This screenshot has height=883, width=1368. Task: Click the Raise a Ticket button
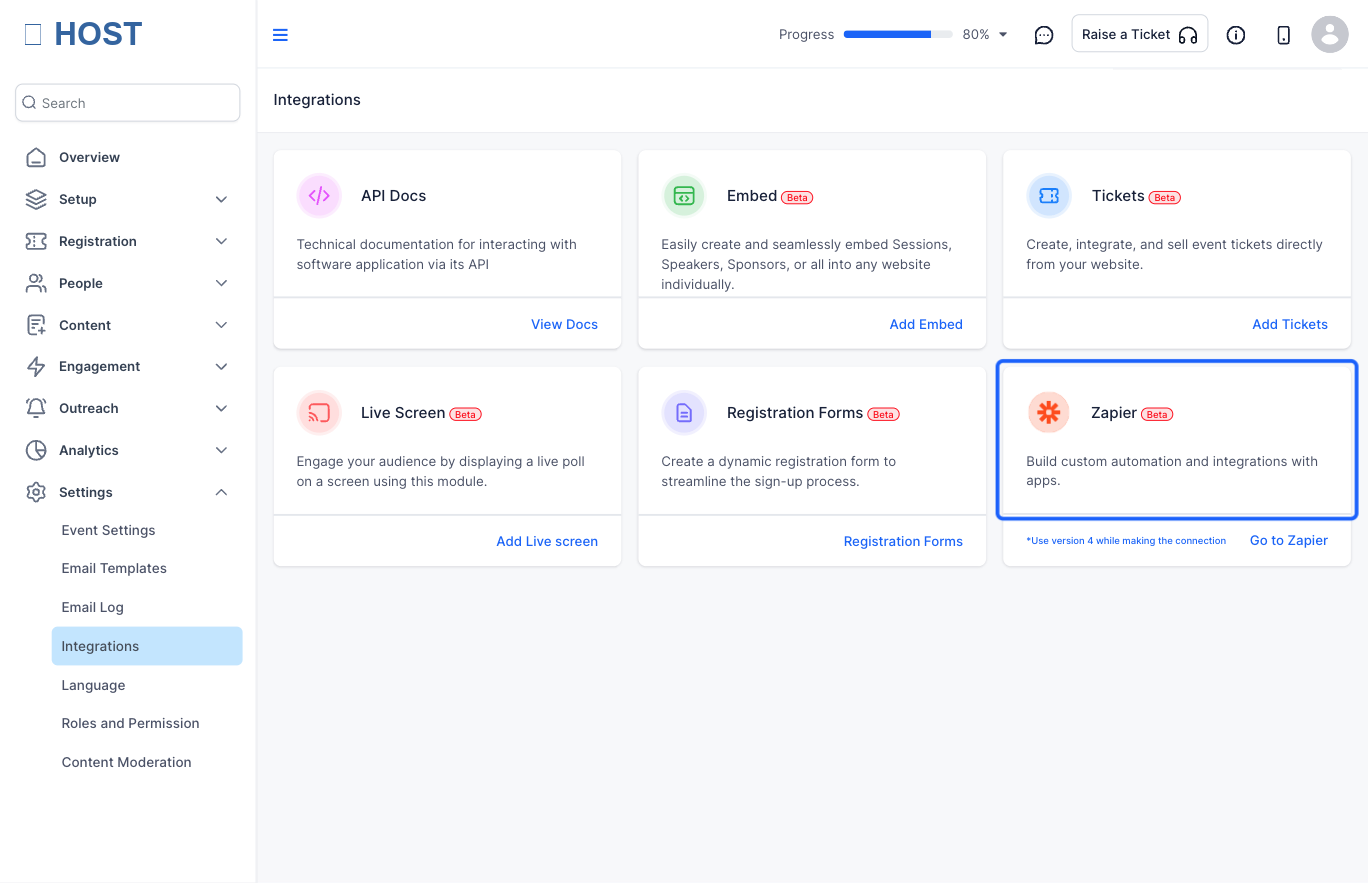pyautogui.click(x=1140, y=34)
